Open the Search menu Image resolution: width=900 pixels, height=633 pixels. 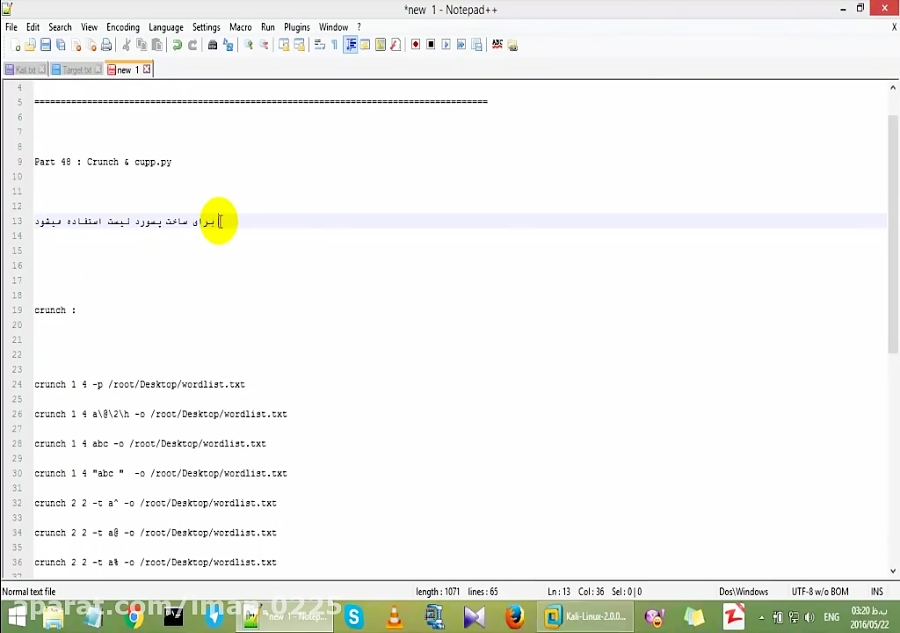pos(60,27)
